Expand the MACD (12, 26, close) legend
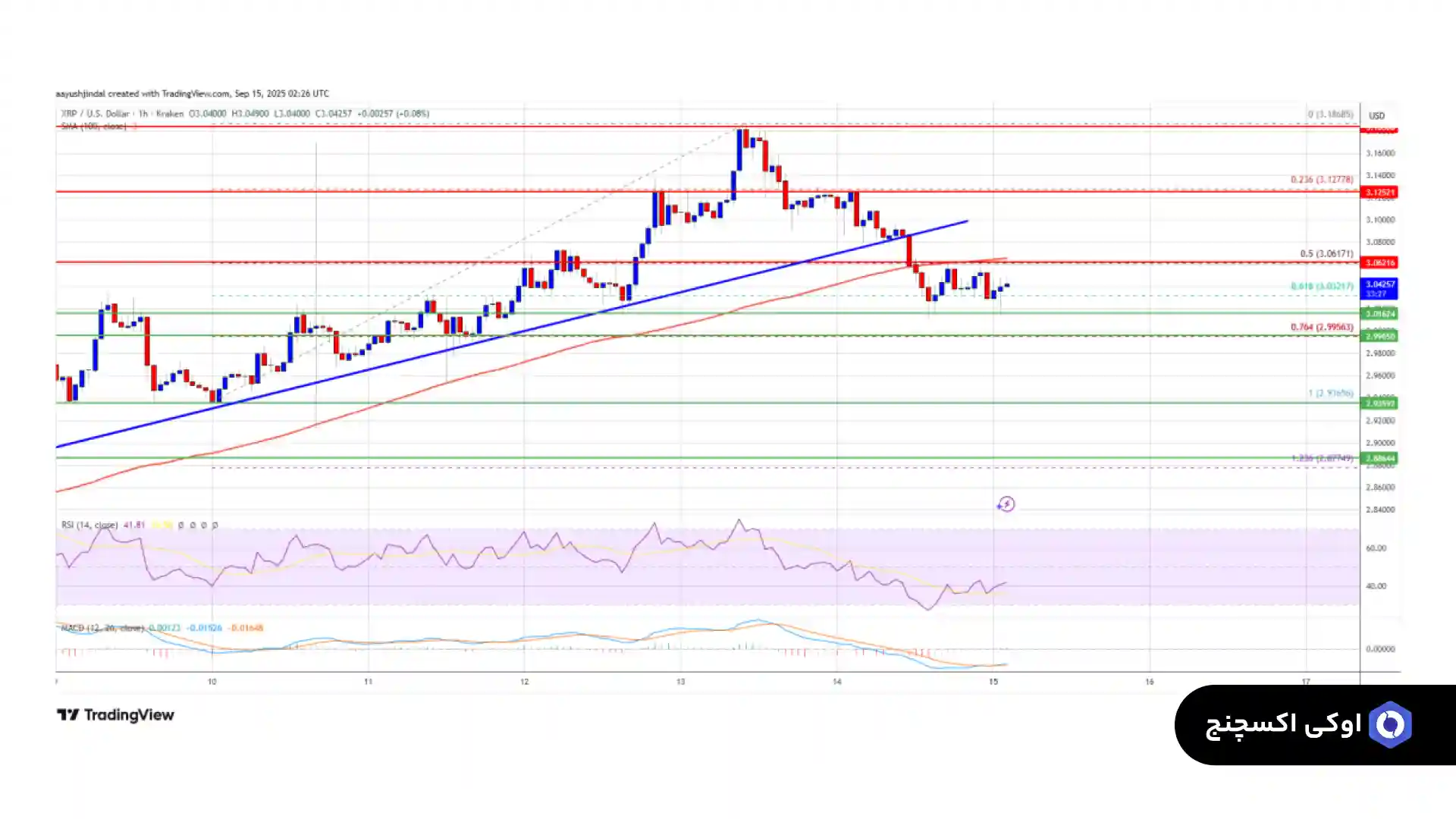The height and width of the screenshot is (819, 1456). [x=102, y=628]
